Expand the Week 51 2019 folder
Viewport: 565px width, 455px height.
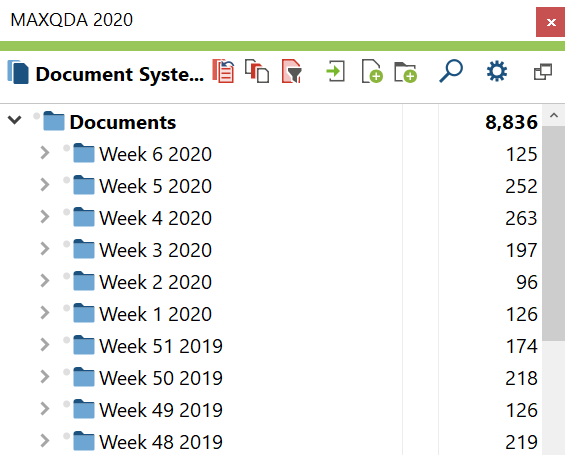point(45,345)
